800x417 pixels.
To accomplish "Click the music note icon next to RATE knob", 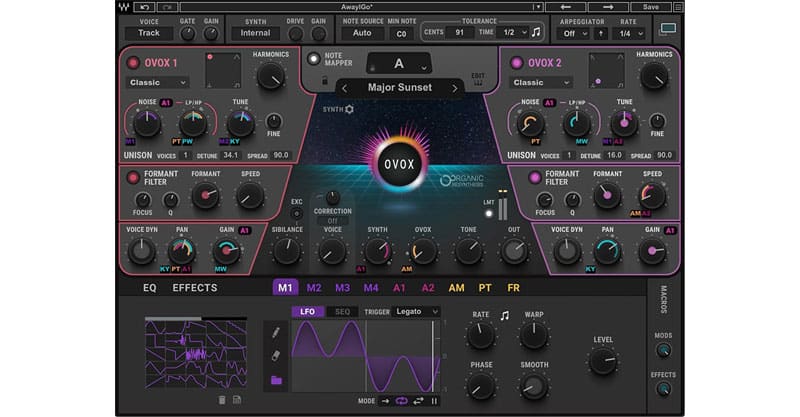I will (x=504, y=316).
